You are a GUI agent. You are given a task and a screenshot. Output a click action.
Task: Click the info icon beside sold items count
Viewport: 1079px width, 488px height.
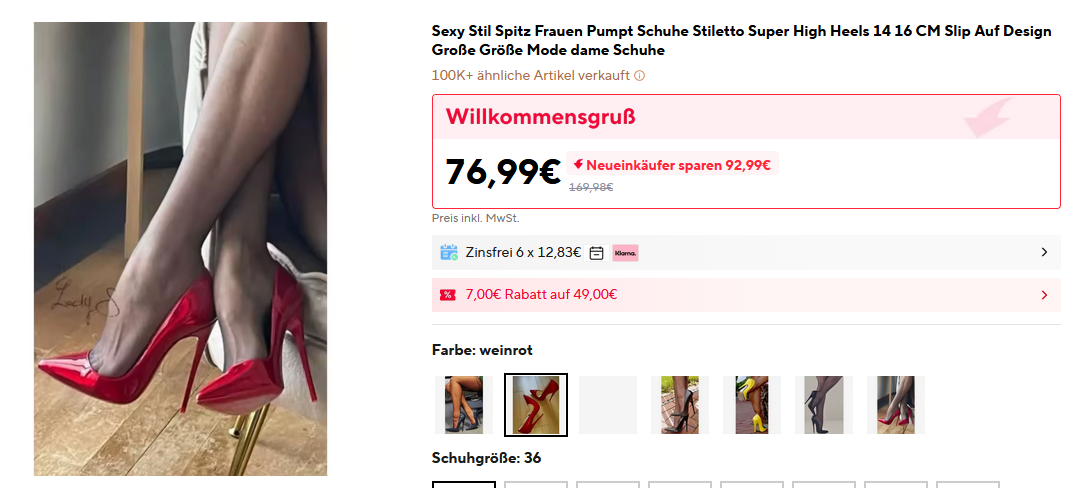point(639,76)
